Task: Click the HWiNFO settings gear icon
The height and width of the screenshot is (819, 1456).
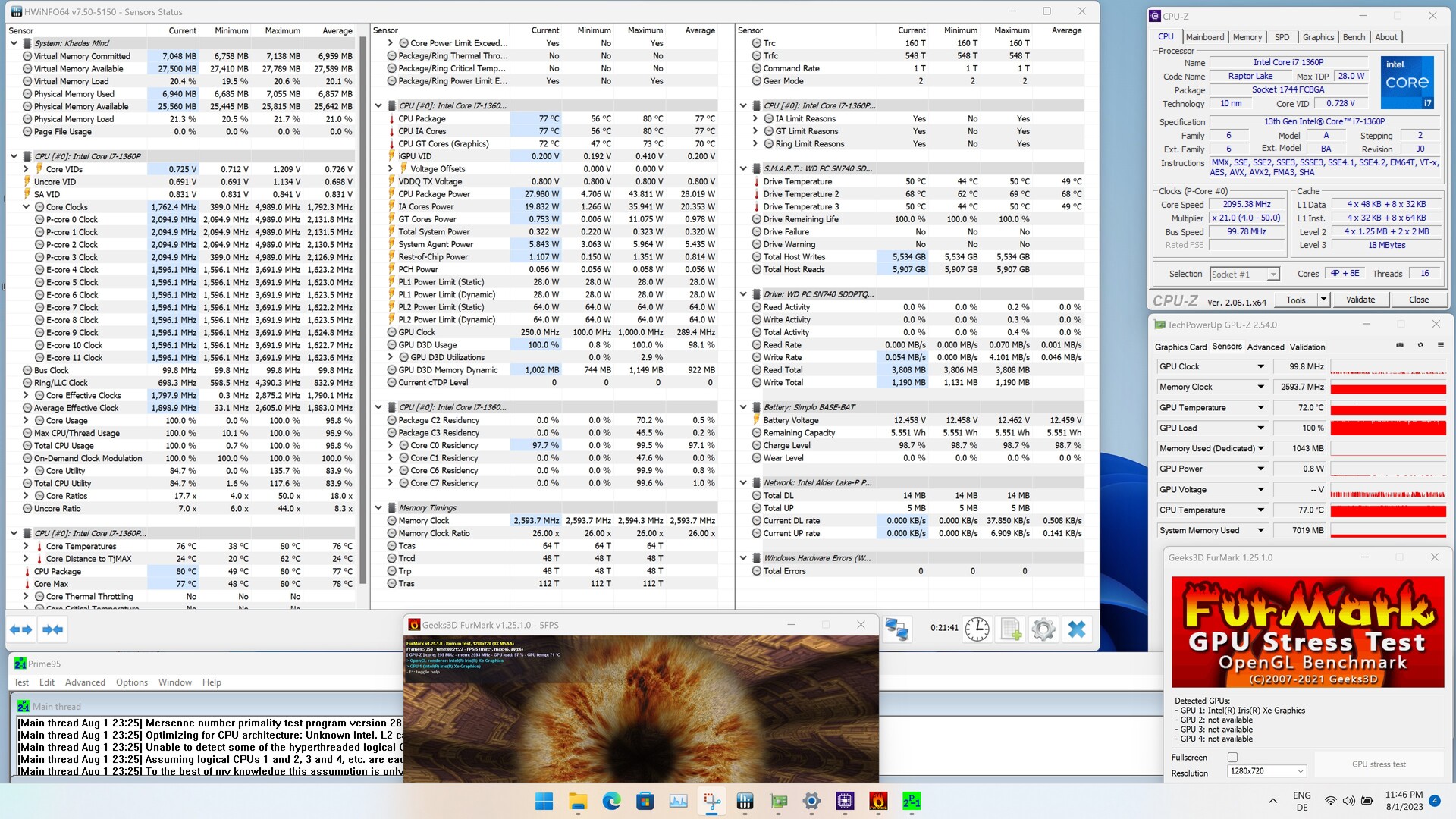Action: pyautogui.click(x=1043, y=629)
